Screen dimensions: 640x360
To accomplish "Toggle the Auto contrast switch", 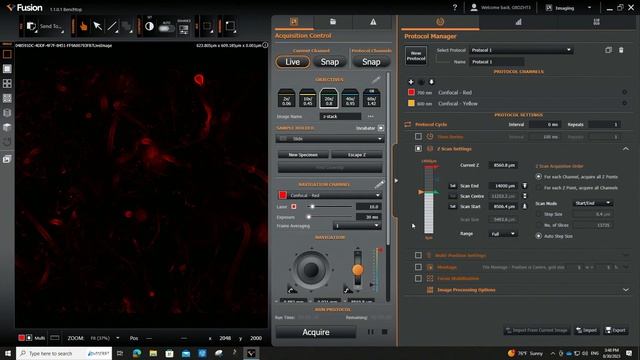I will (166, 28).
